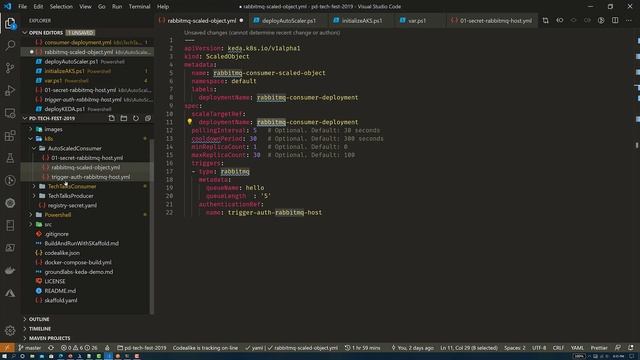Viewport: 640px width, 360px height.
Task: Open docker-compose-build.yml in the file tree
Action: coord(78,262)
